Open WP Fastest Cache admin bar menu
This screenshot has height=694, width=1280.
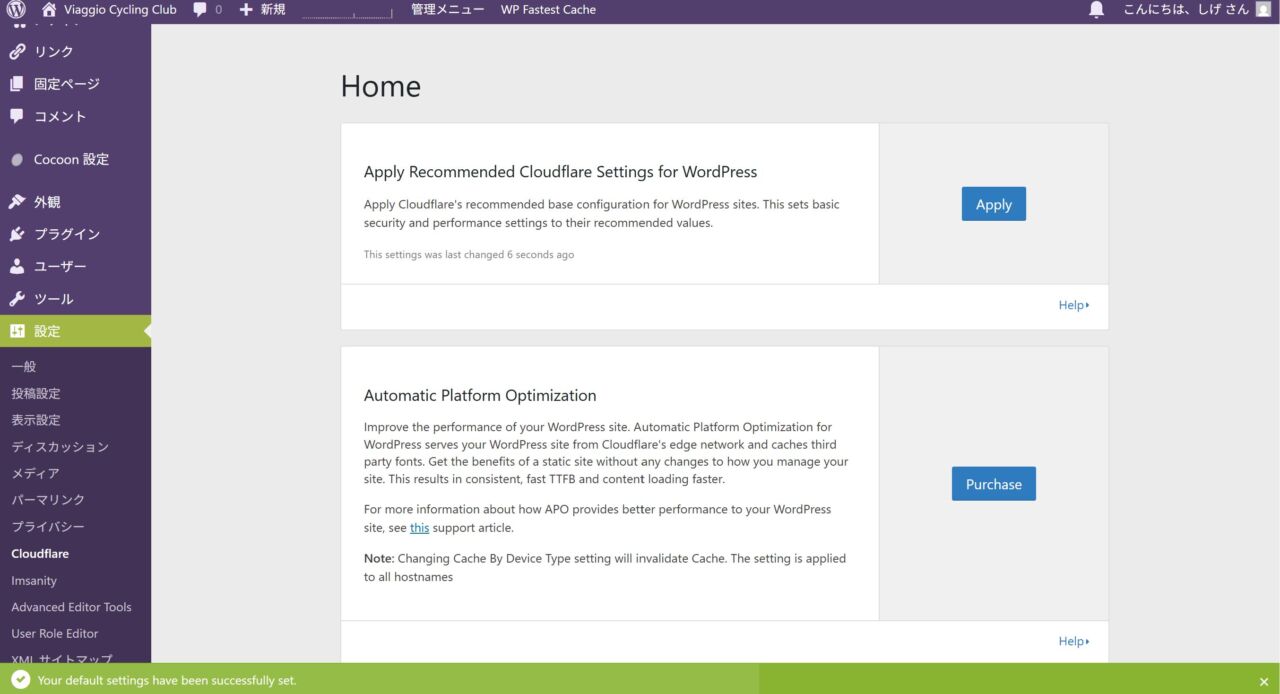pyautogui.click(x=548, y=10)
